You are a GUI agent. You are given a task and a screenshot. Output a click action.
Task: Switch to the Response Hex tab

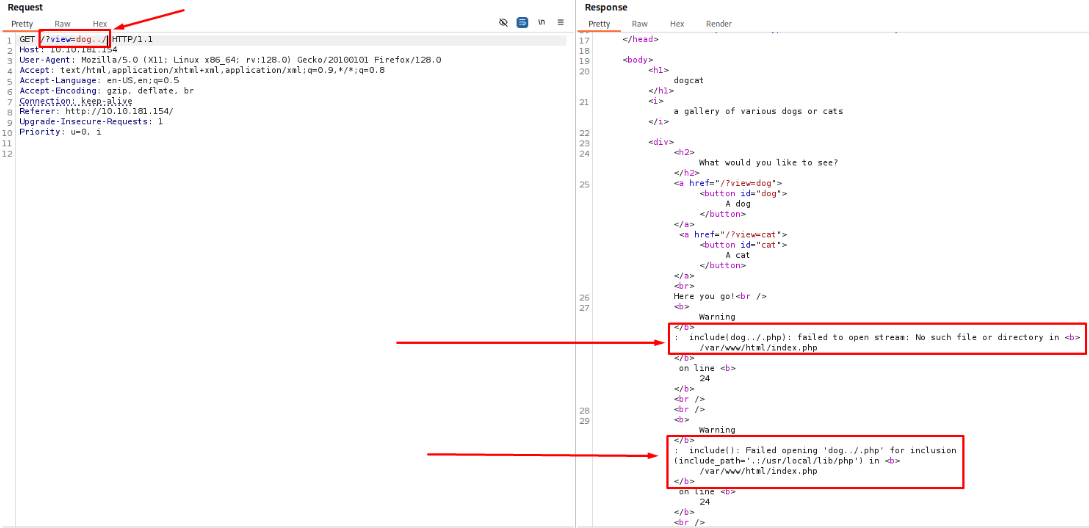coord(677,24)
